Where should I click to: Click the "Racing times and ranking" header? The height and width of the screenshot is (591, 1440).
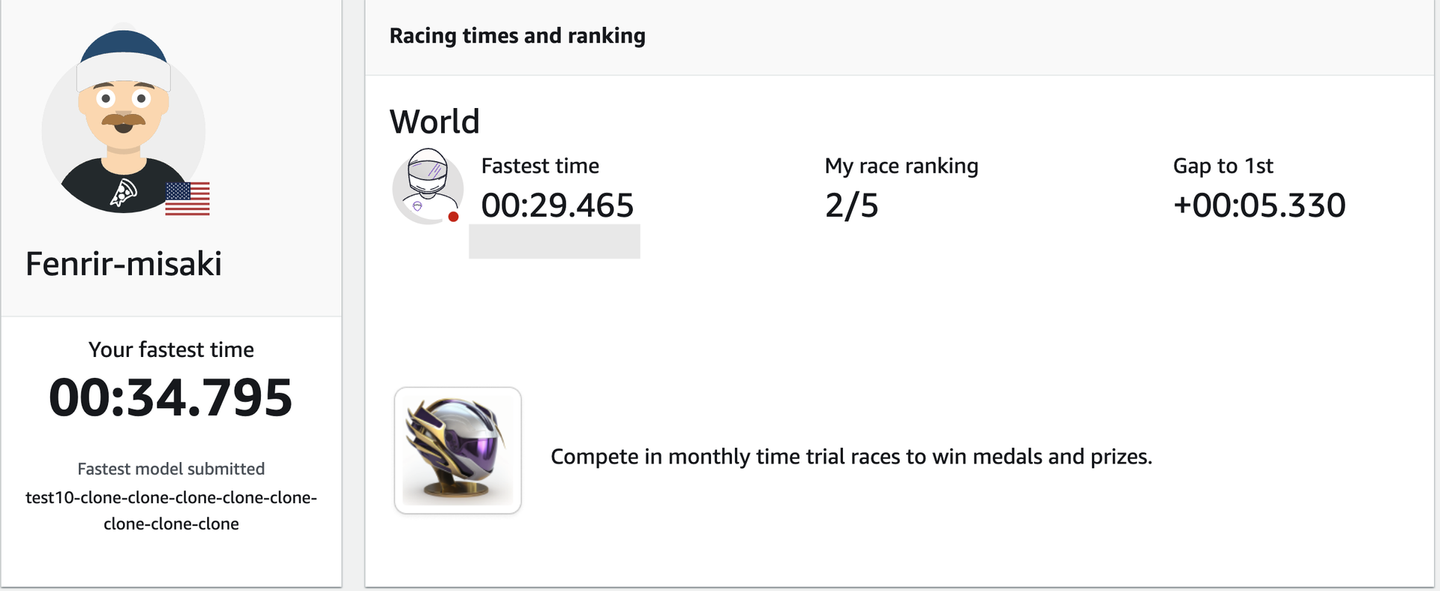click(x=517, y=36)
